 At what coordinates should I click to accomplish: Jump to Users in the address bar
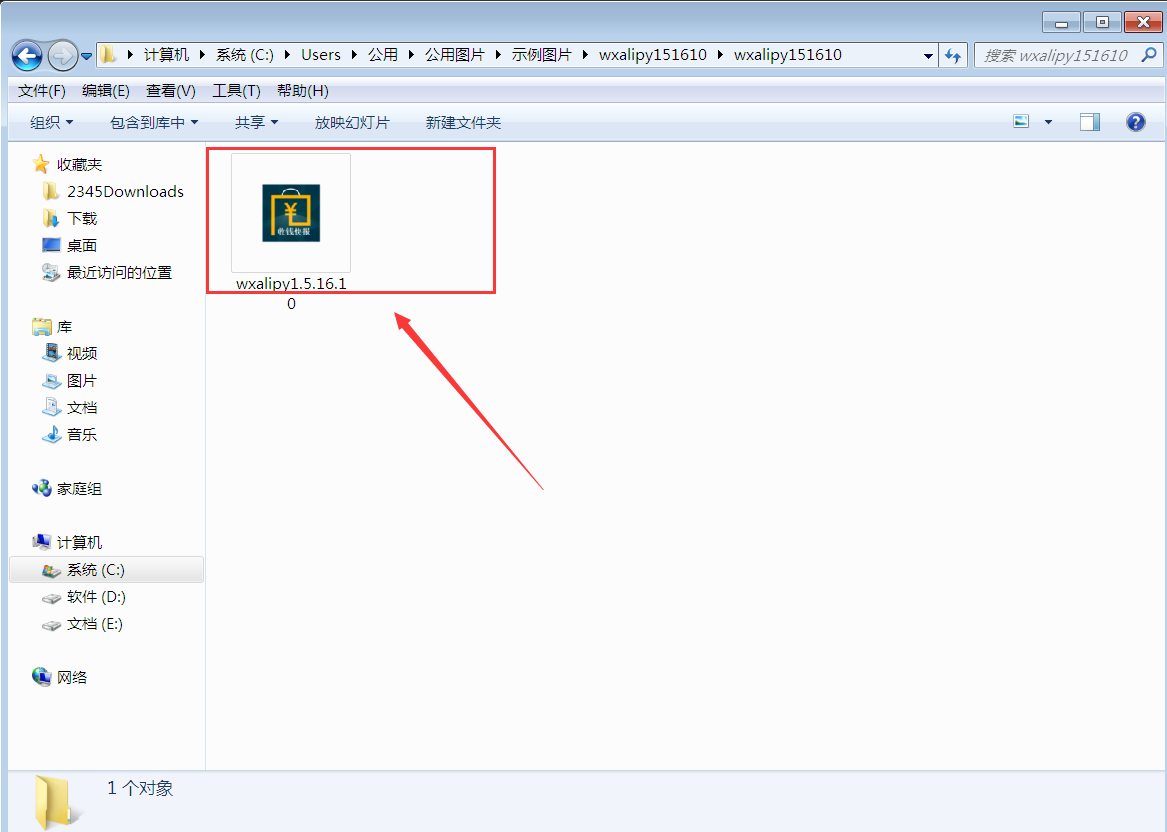pyautogui.click(x=321, y=55)
